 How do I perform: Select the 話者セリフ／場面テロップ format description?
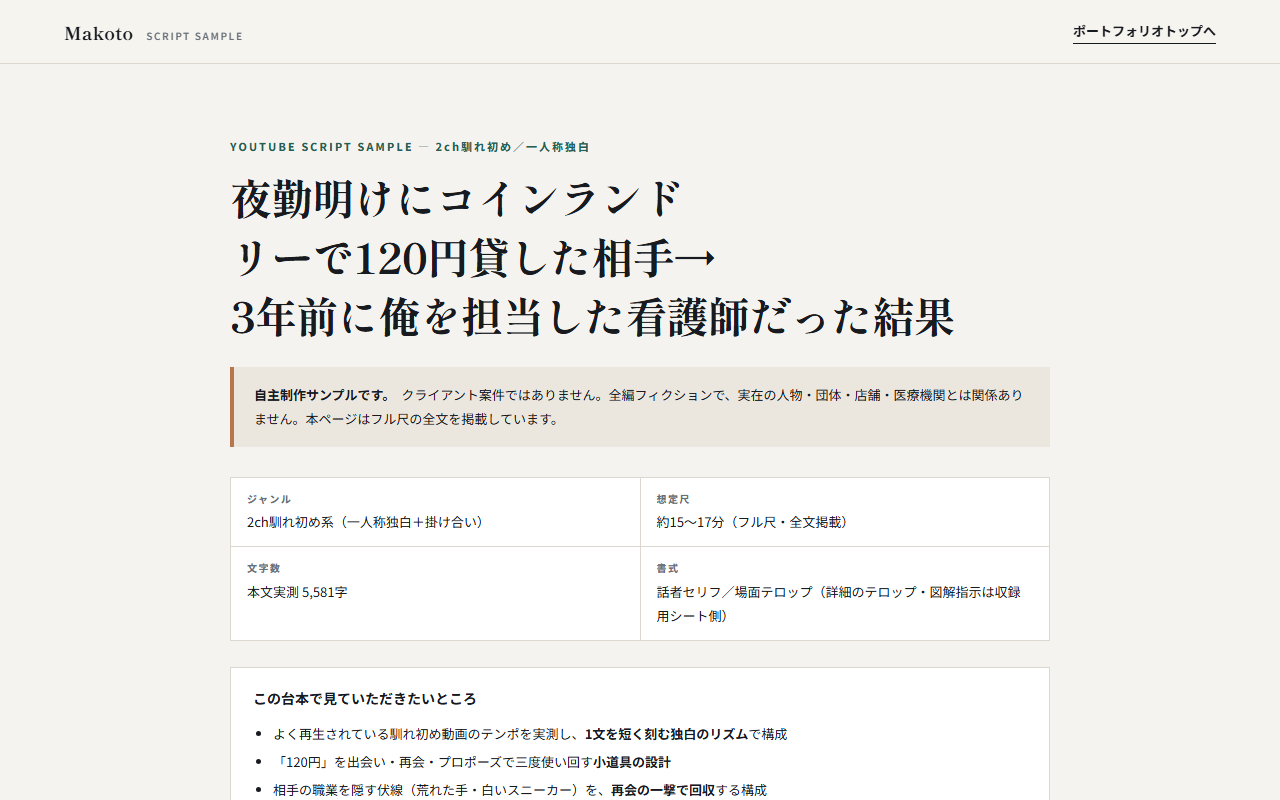coord(839,604)
